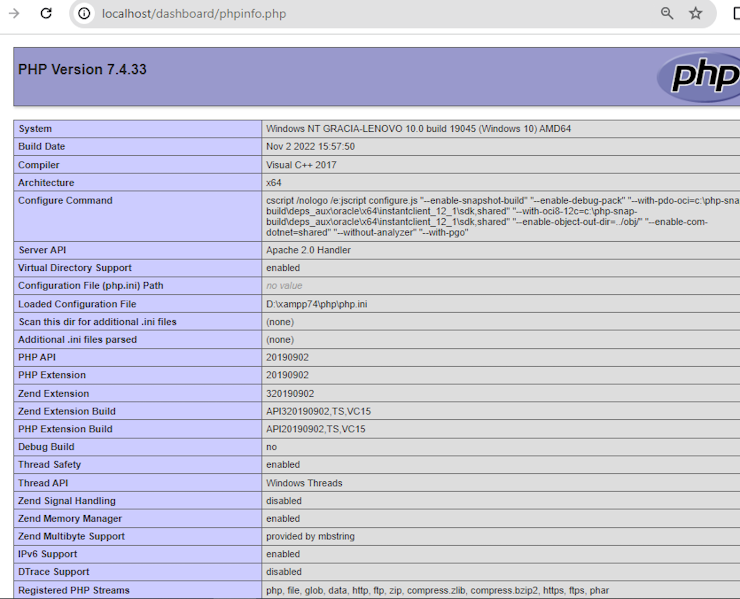Select the Loaded Configuration File label

[77, 304]
